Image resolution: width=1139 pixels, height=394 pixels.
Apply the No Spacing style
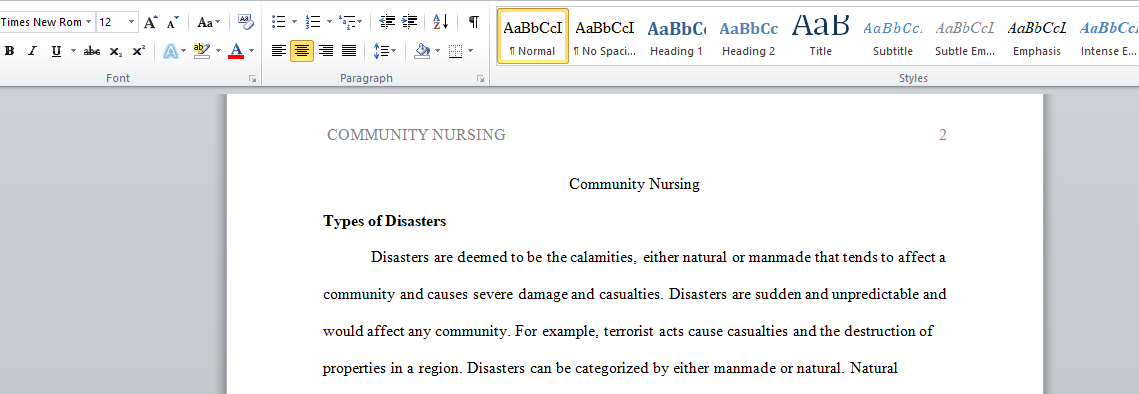click(x=604, y=36)
